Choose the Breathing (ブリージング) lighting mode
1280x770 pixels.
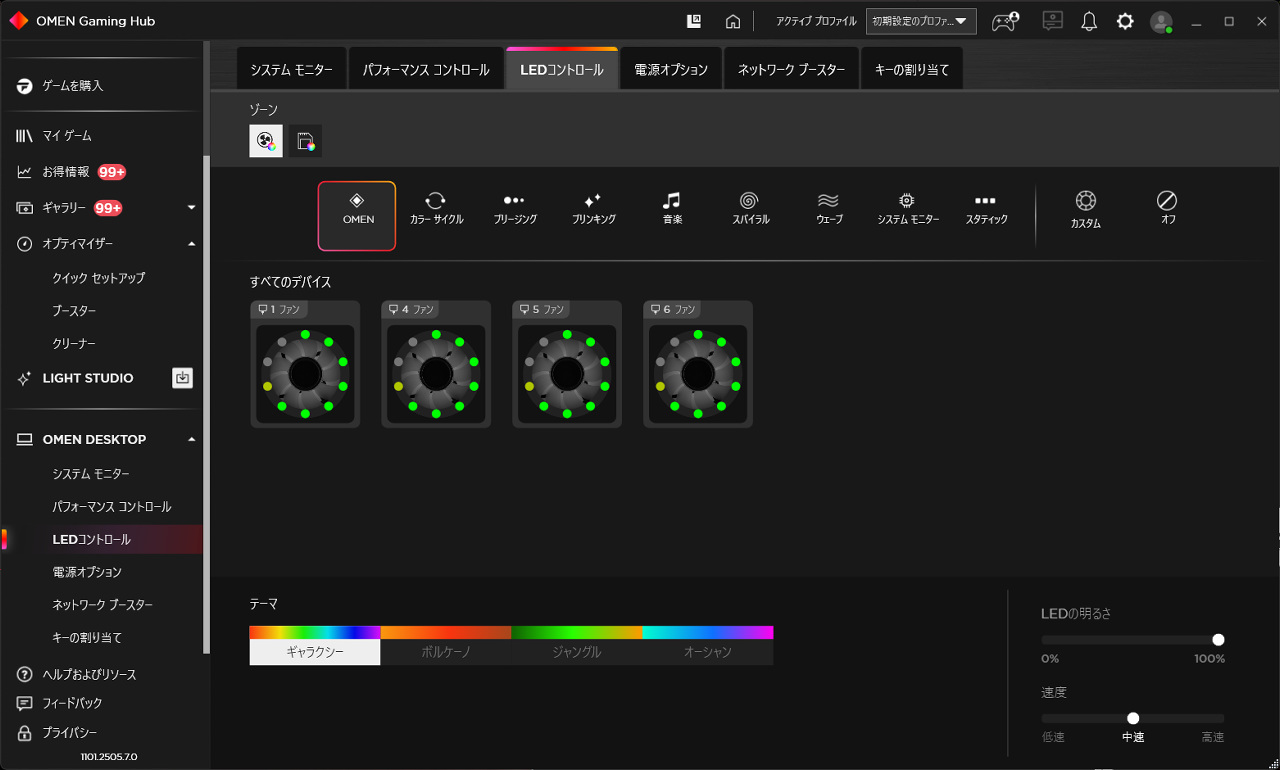click(x=514, y=208)
